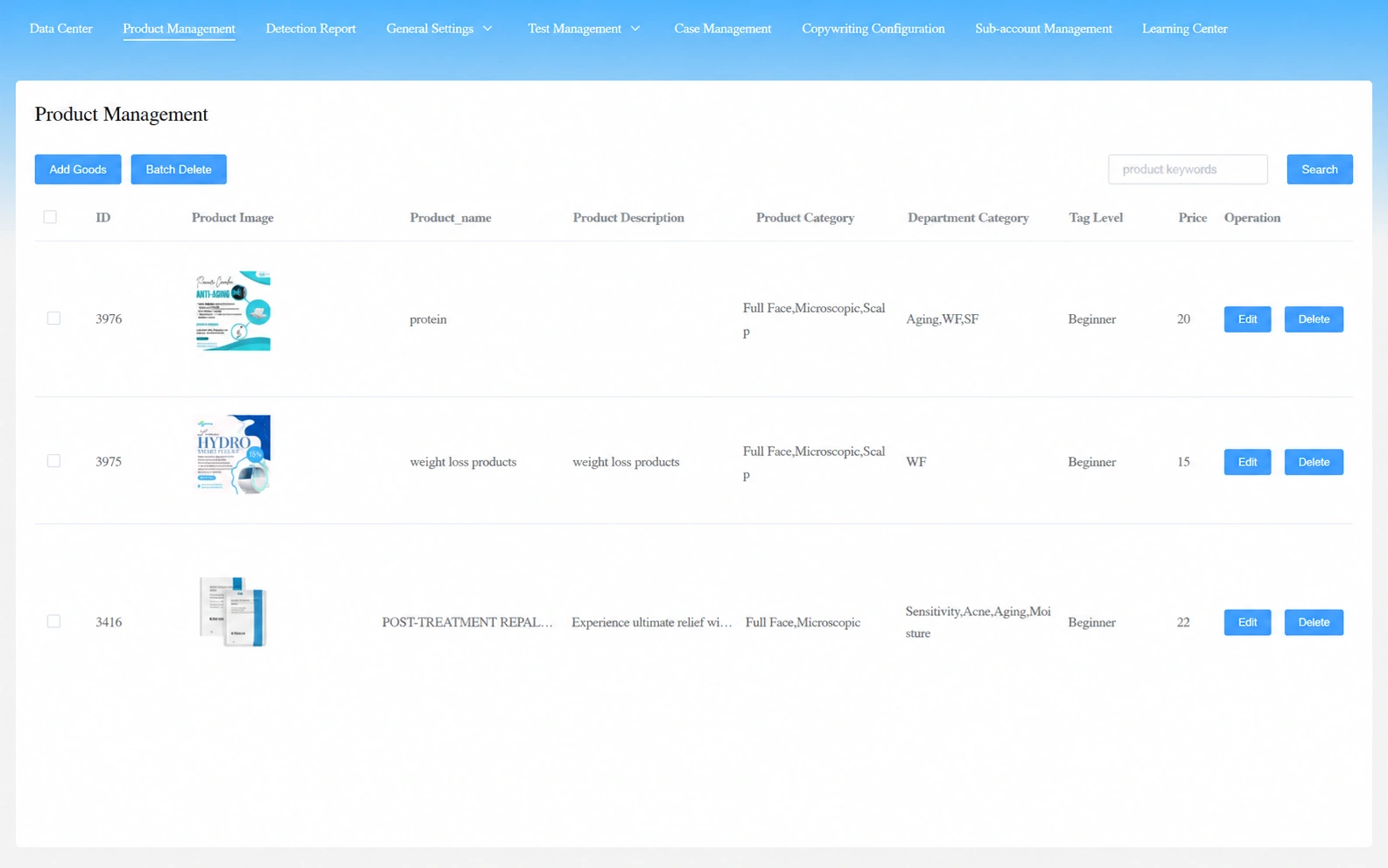The height and width of the screenshot is (868, 1388).
Task: Check the box for product ID 3975
Action: [53, 461]
